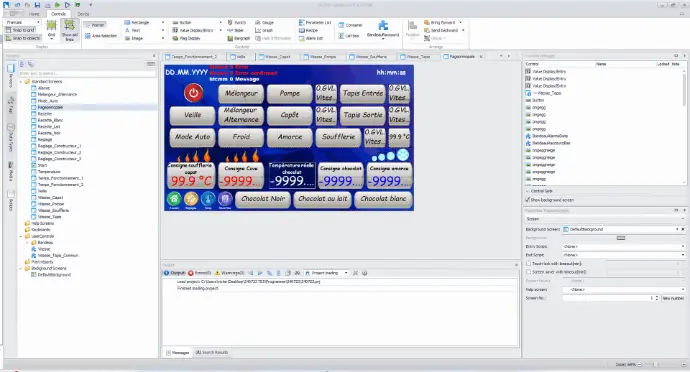Screen dimensions: 690x372
Task: Switch to the Vitesse_Pompe document tab
Action: click(323, 57)
